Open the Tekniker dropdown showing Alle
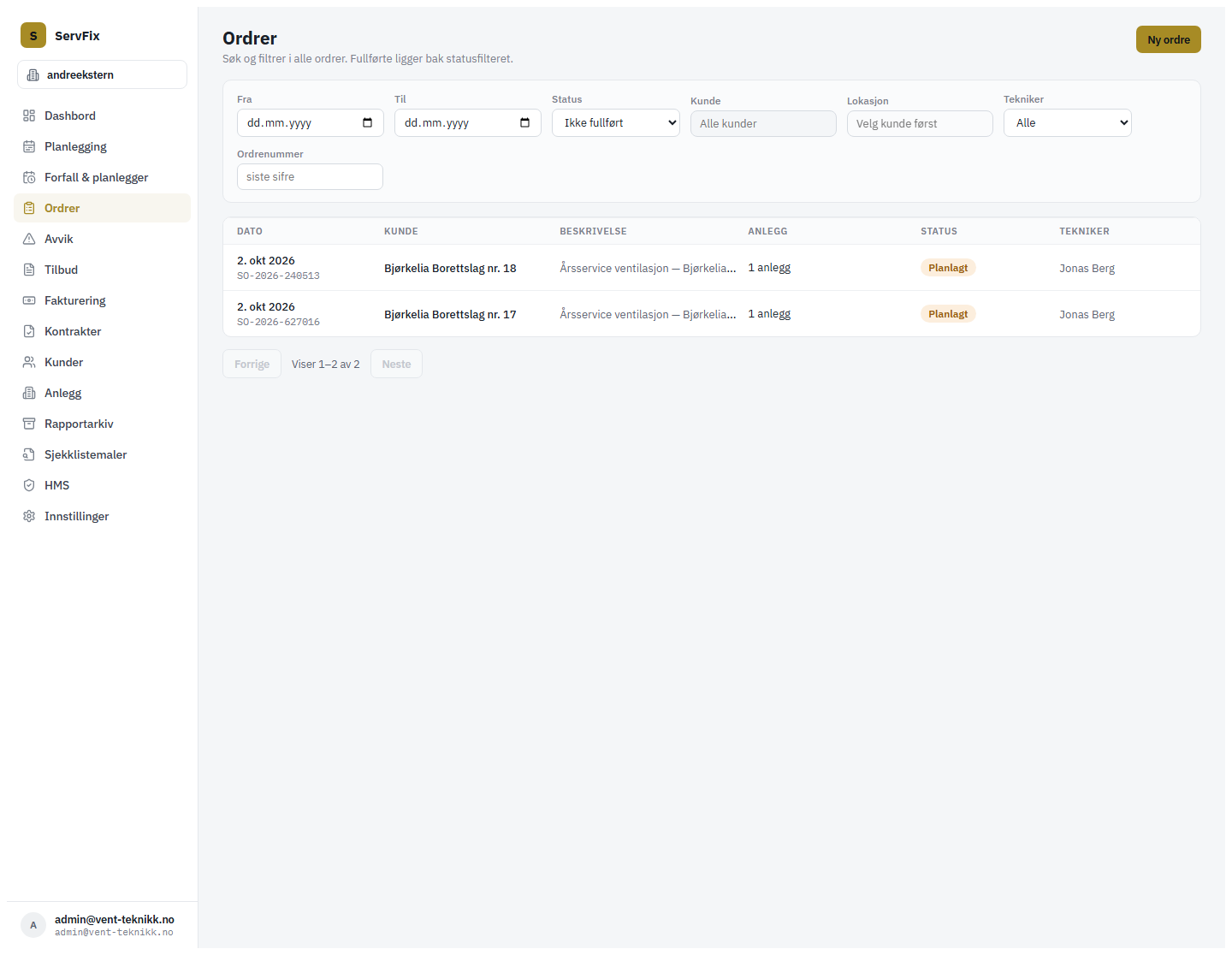The height and width of the screenshot is (955, 1232). coord(1068,122)
